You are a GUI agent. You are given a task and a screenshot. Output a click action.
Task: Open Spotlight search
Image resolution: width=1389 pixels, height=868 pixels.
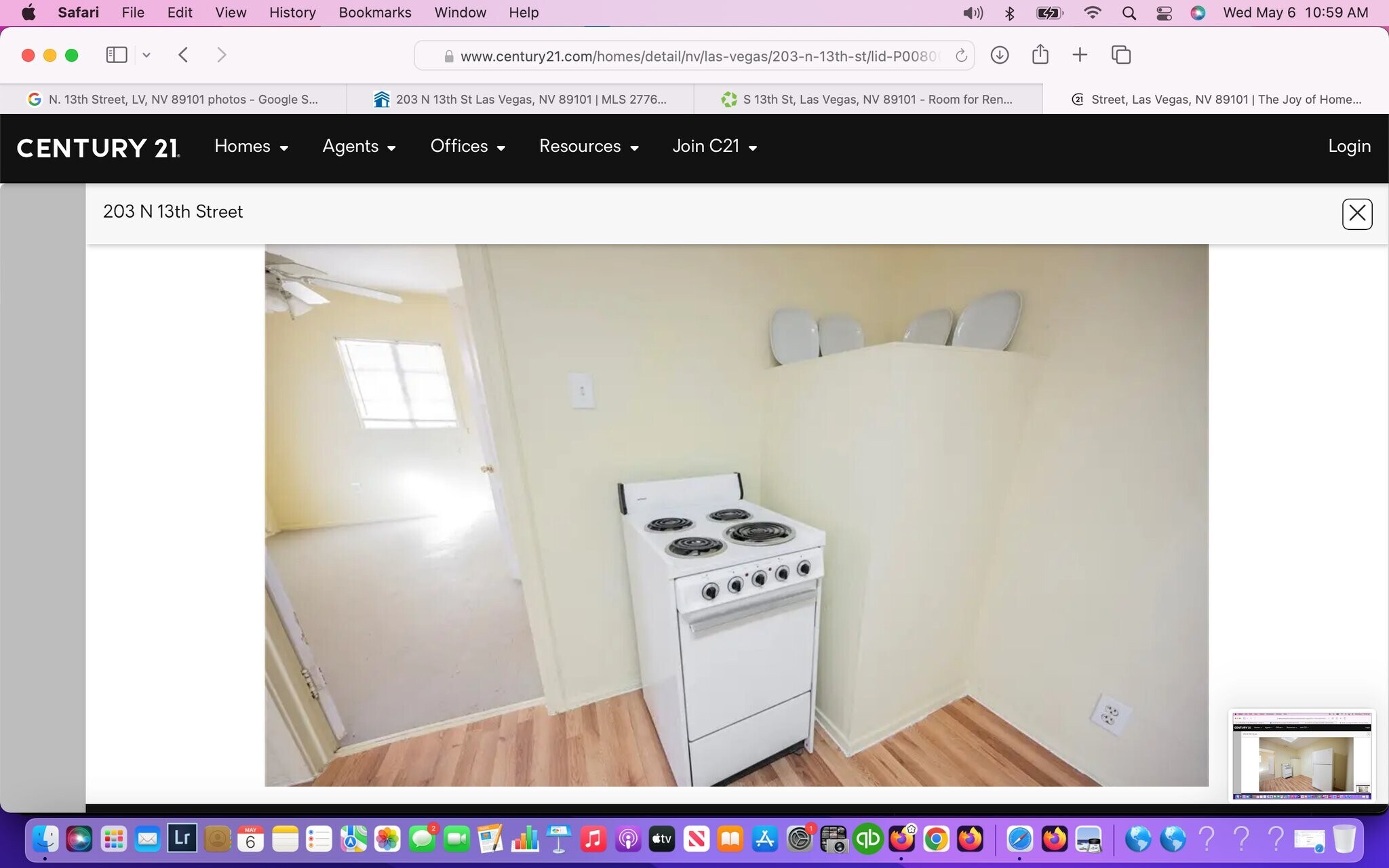tap(1129, 13)
